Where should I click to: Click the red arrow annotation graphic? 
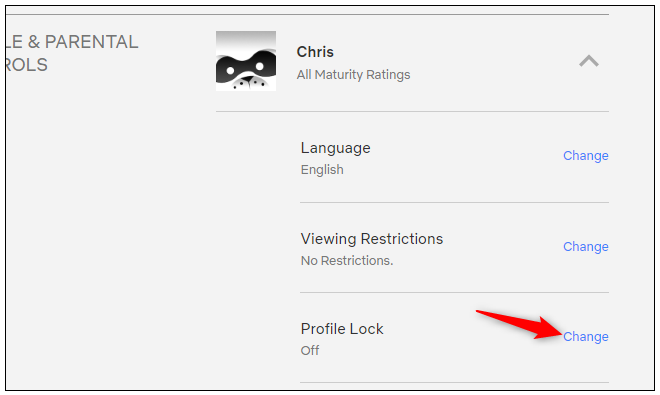[x=519, y=325]
